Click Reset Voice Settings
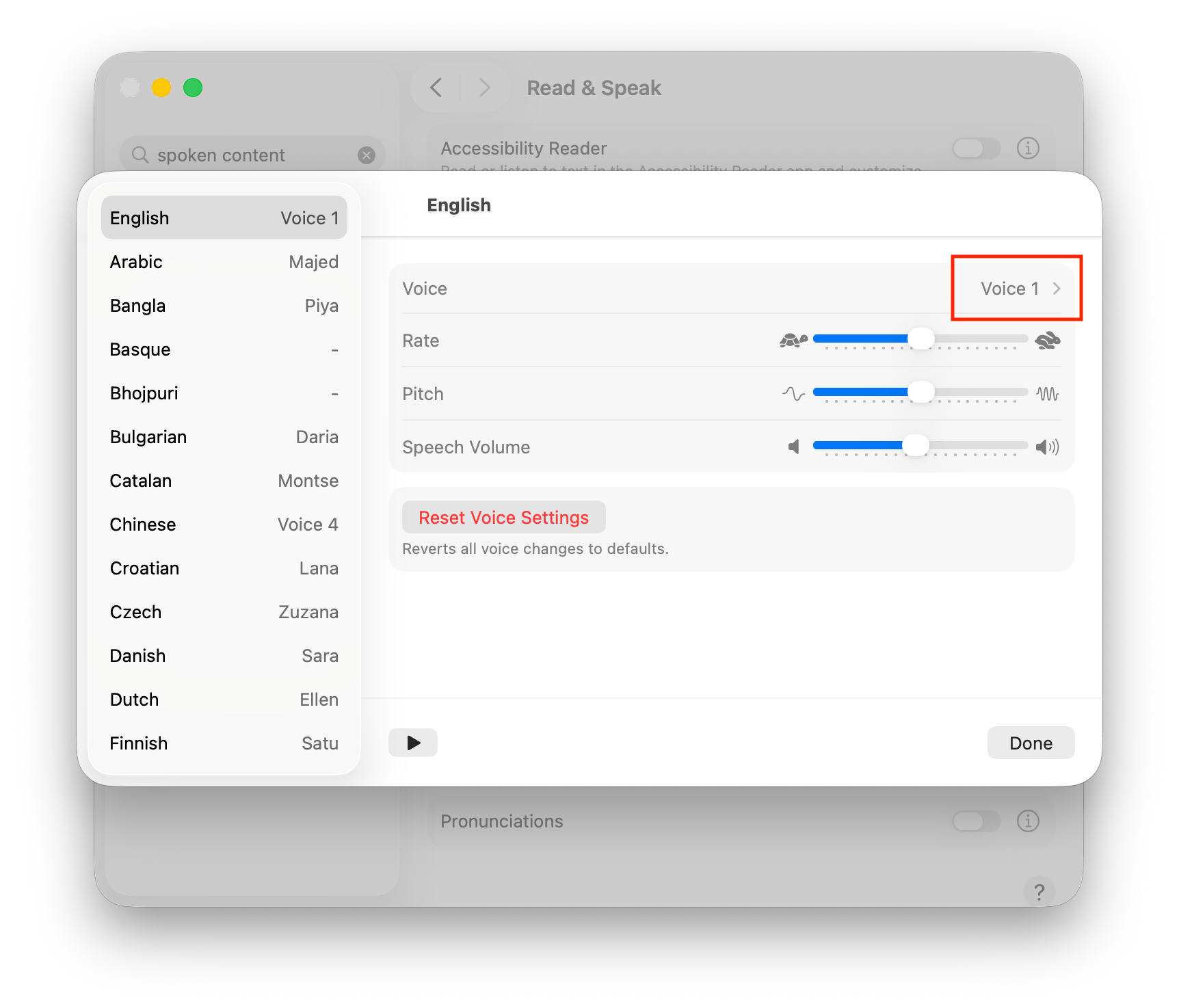This screenshot has width=1179, height=1008. [503, 517]
